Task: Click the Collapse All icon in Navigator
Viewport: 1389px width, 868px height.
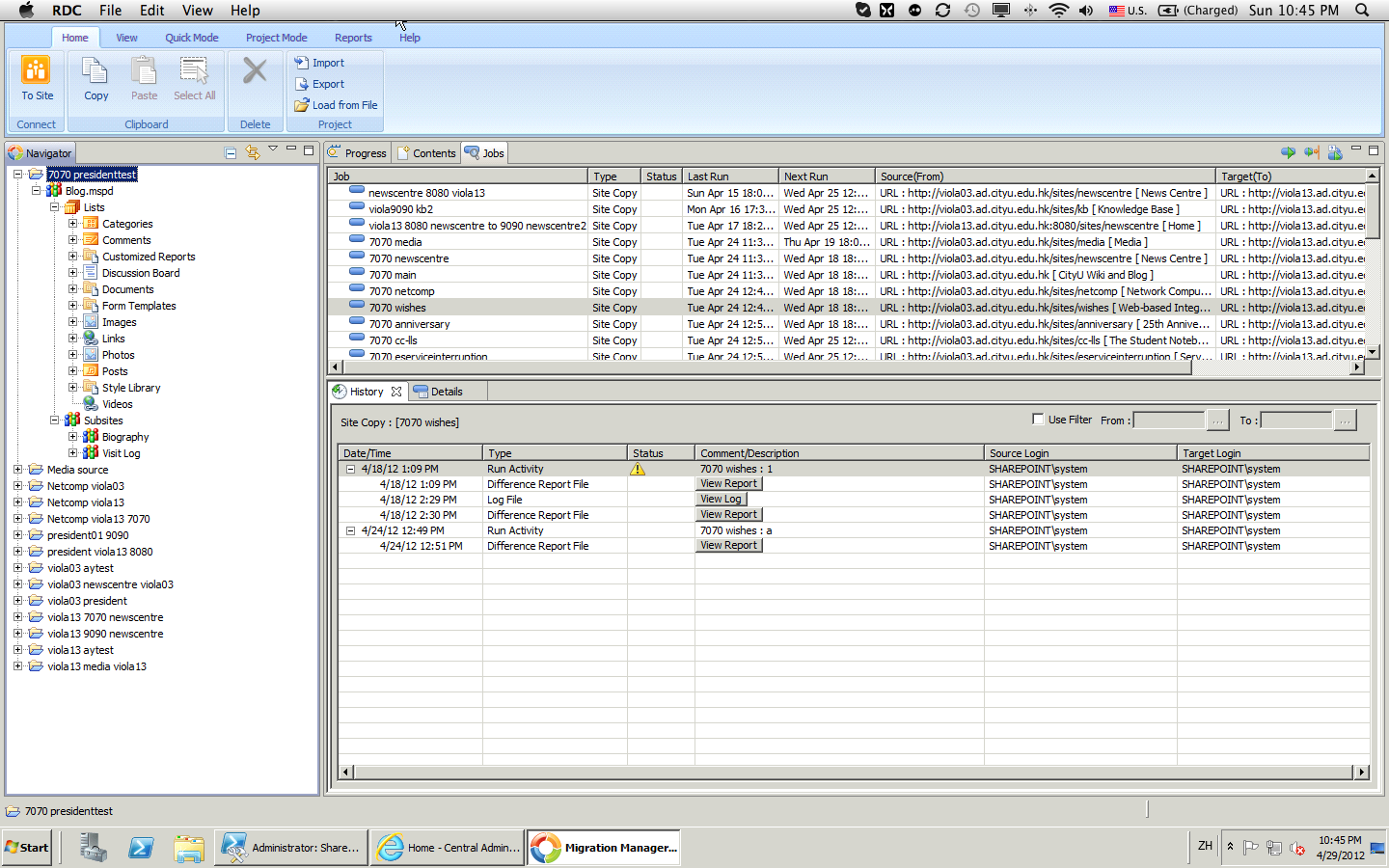Action: [x=231, y=152]
